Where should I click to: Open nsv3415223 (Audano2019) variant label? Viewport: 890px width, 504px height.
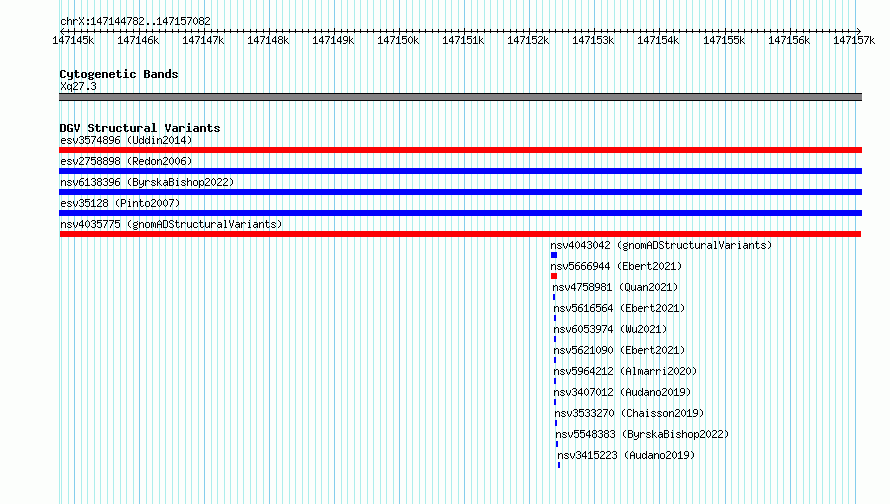tap(626, 455)
